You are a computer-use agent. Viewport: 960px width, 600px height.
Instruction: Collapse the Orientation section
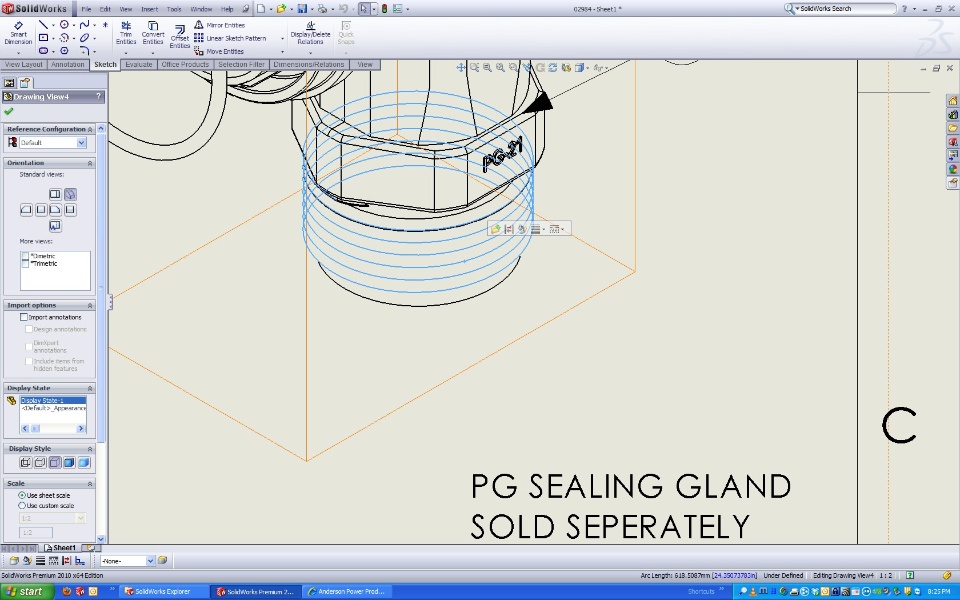tap(90, 163)
